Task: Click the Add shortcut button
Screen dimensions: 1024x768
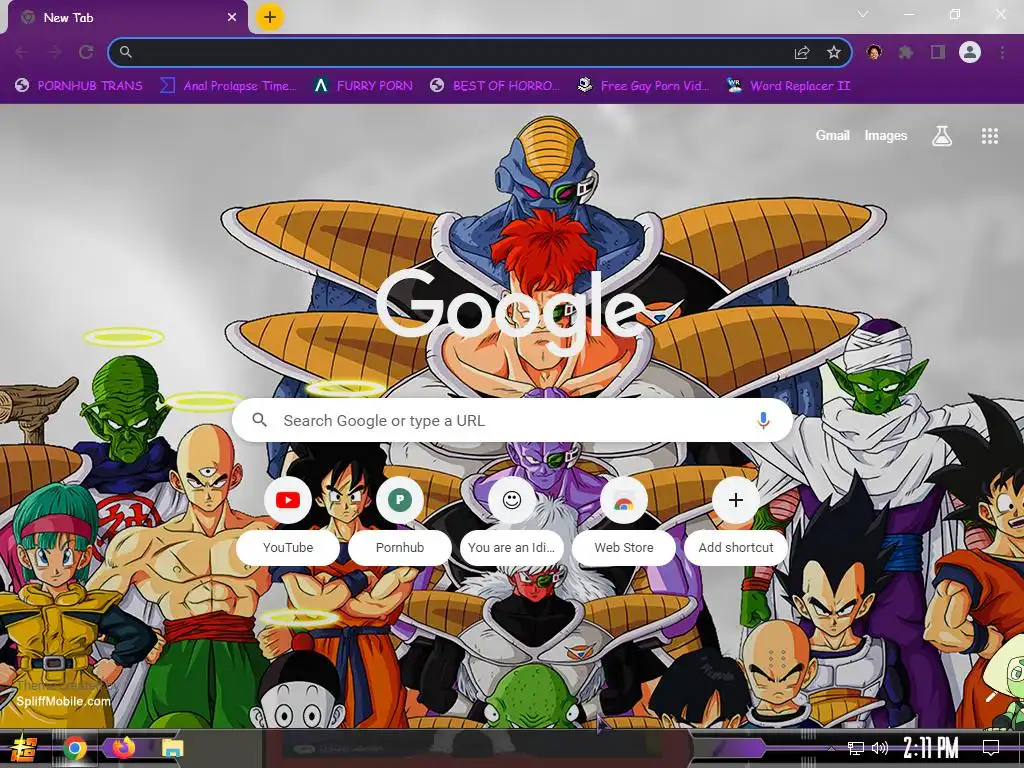Action: pyautogui.click(x=736, y=520)
